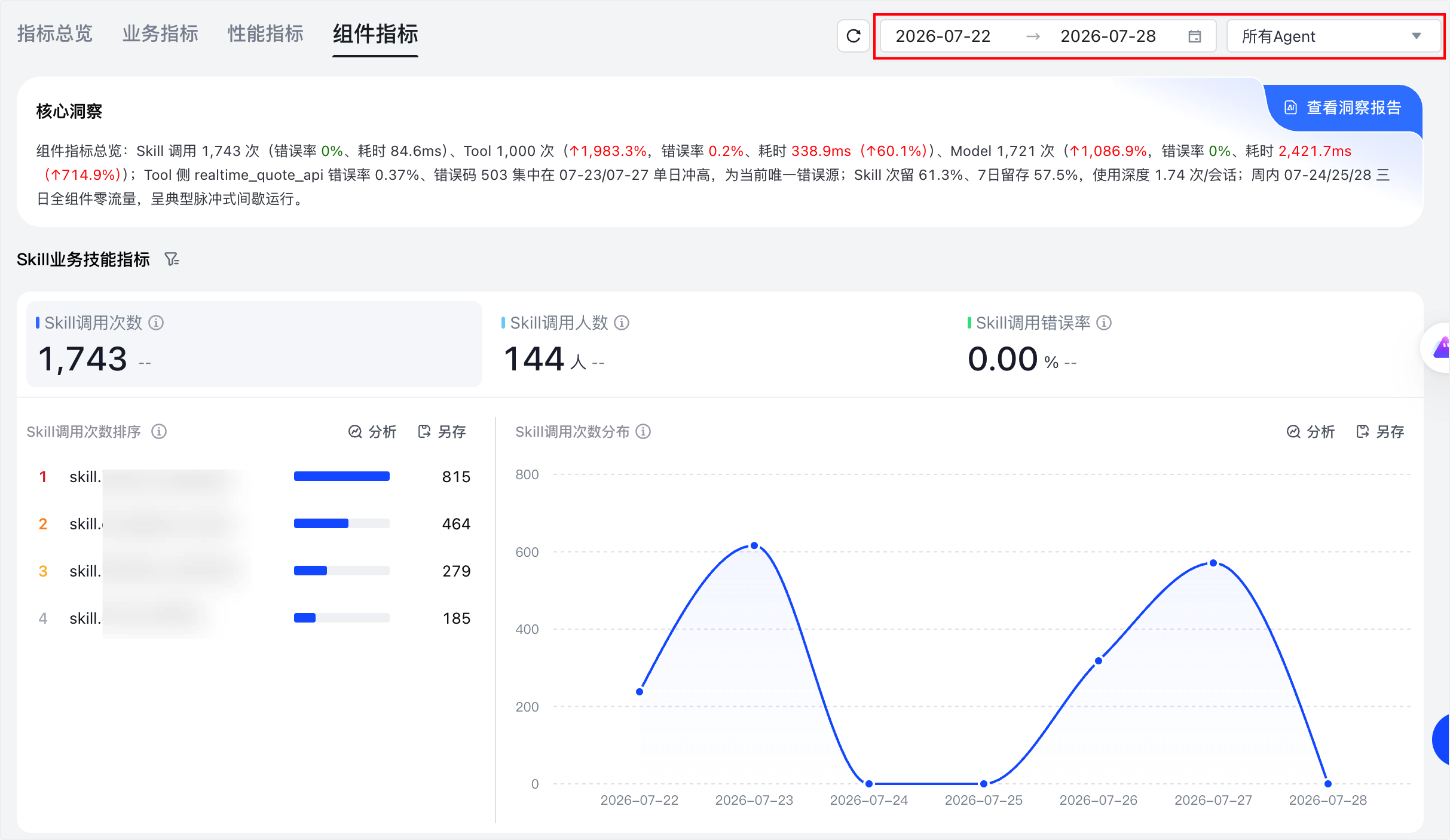Image resolution: width=1450 pixels, height=840 pixels.
Task: Click 另存 in Skill调用次数排序 panel
Action: [x=442, y=431]
